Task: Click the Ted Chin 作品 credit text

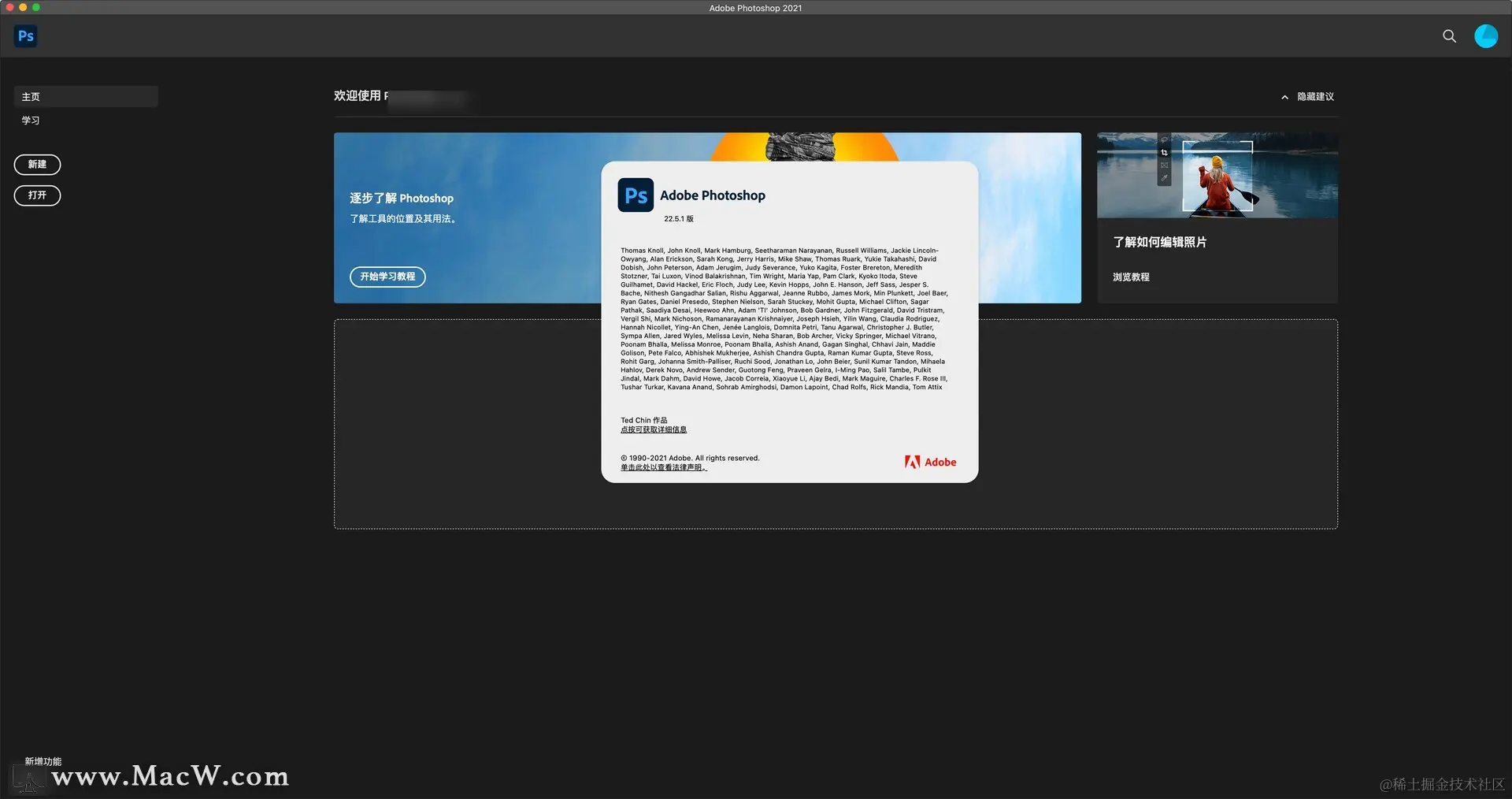Action: (x=643, y=420)
